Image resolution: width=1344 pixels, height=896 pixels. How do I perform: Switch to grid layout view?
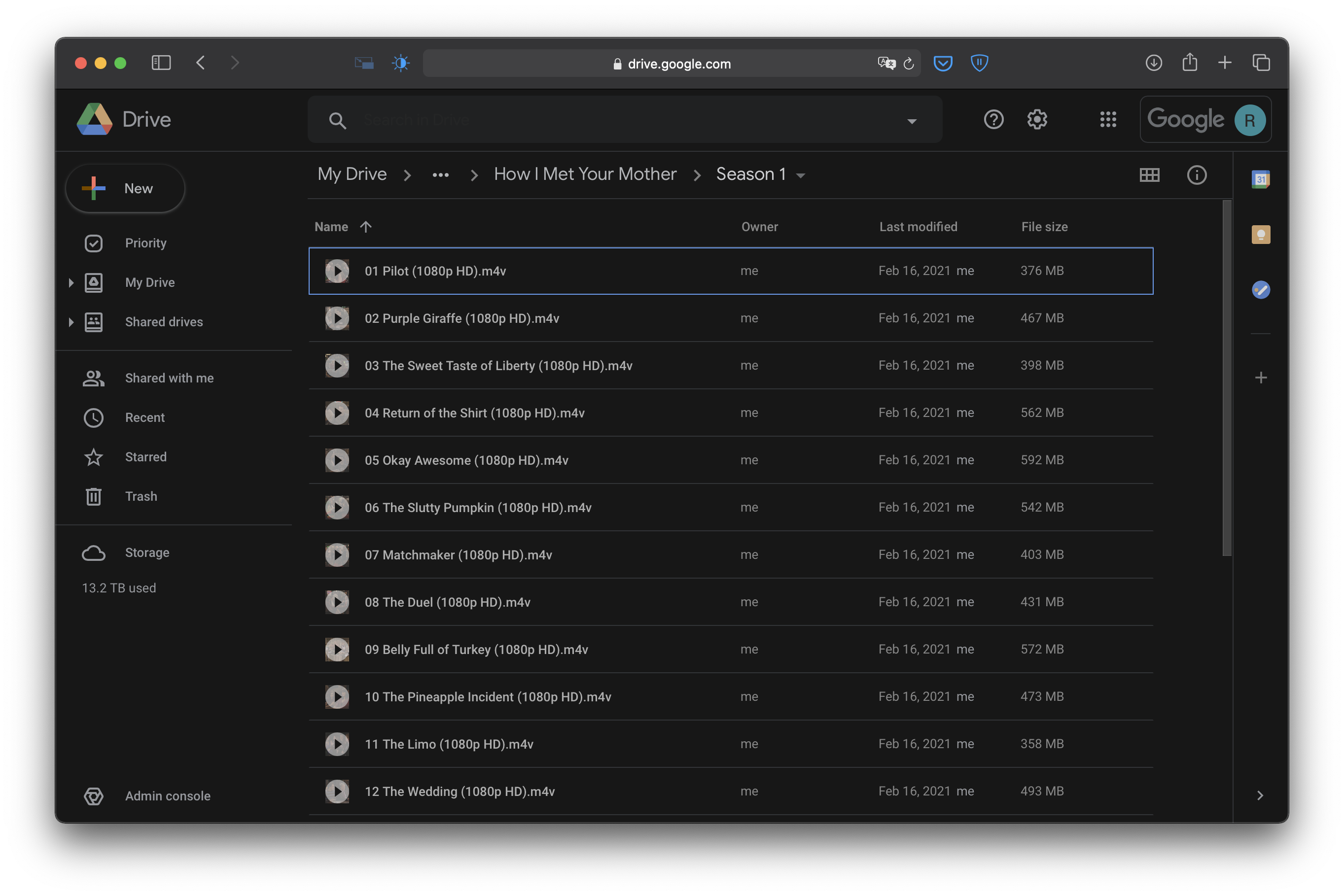[x=1149, y=175]
